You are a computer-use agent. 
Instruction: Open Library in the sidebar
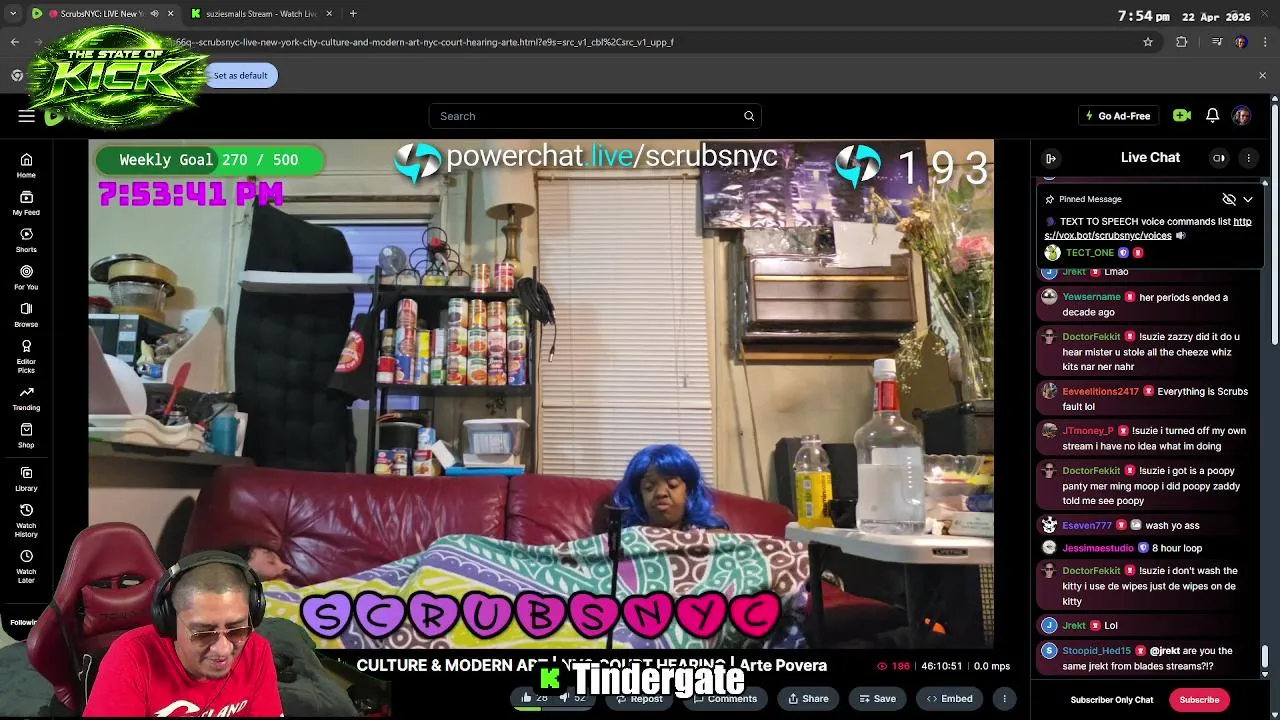click(x=26, y=479)
